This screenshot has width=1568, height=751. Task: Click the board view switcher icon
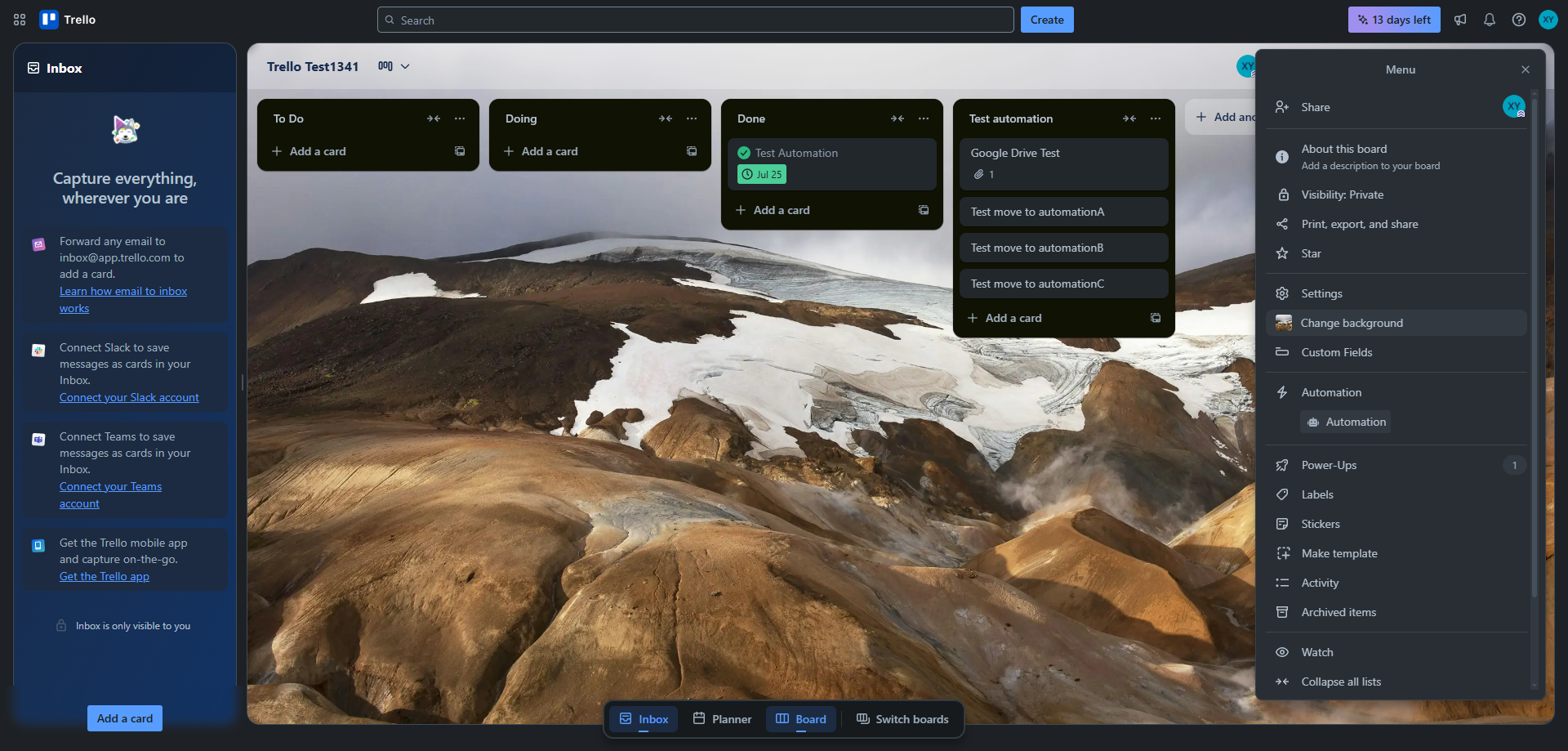(x=385, y=66)
